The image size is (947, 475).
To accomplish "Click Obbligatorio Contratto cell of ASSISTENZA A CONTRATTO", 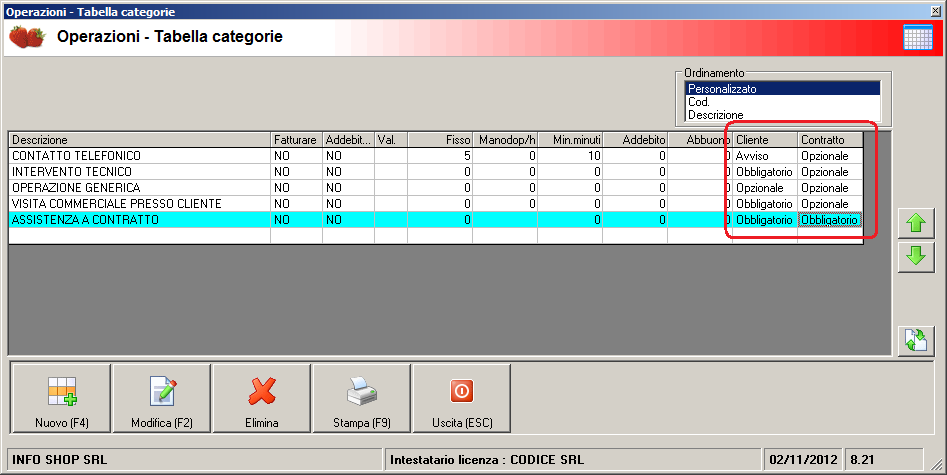I will (x=830, y=220).
